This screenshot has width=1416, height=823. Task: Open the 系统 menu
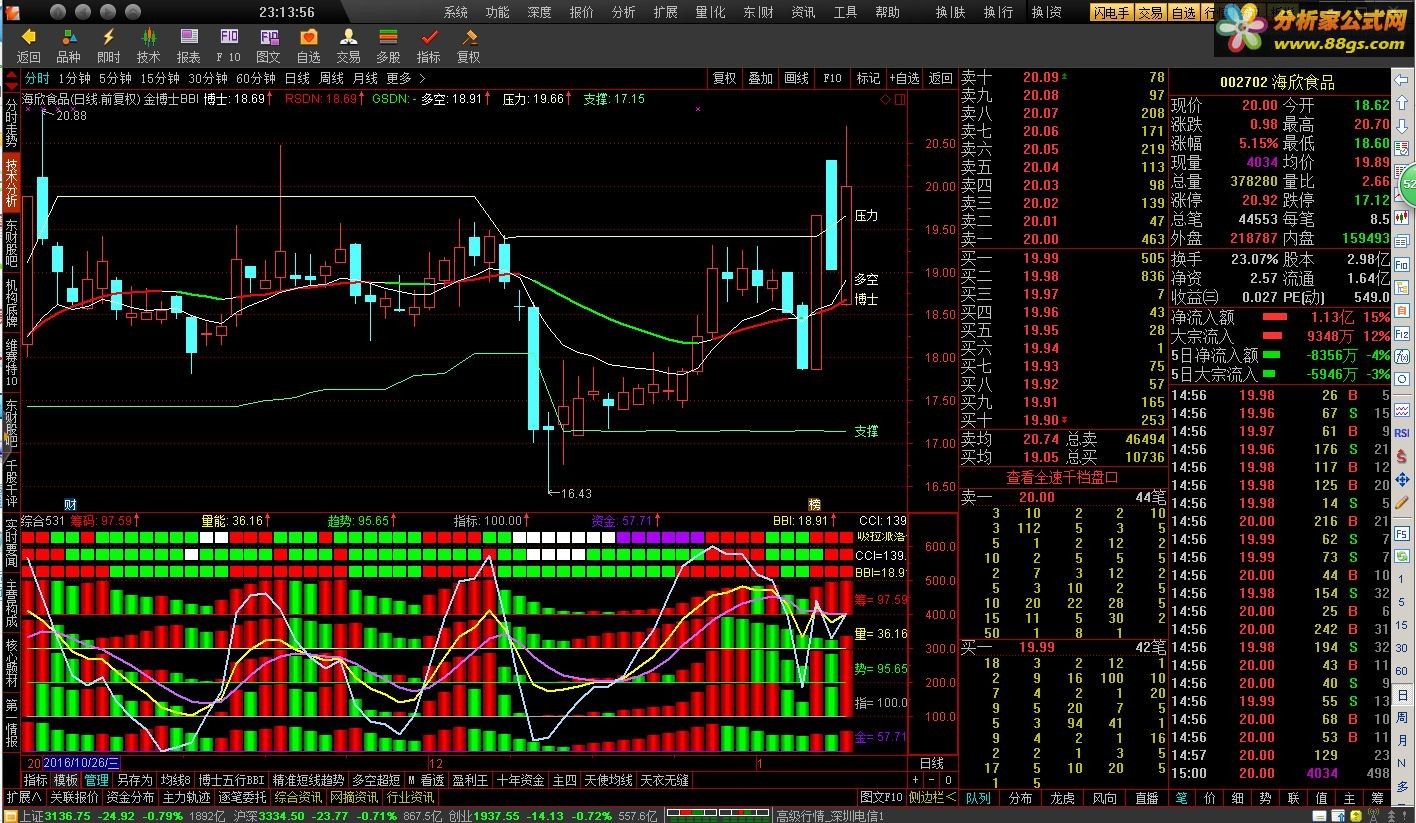[x=455, y=12]
